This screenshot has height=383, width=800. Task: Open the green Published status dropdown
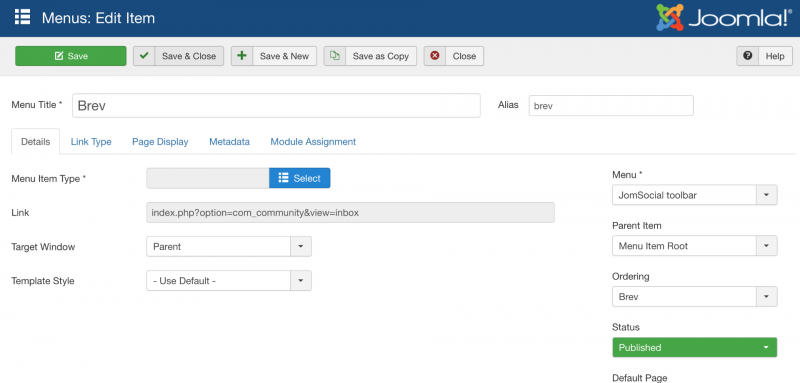click(x=694, y=347)
